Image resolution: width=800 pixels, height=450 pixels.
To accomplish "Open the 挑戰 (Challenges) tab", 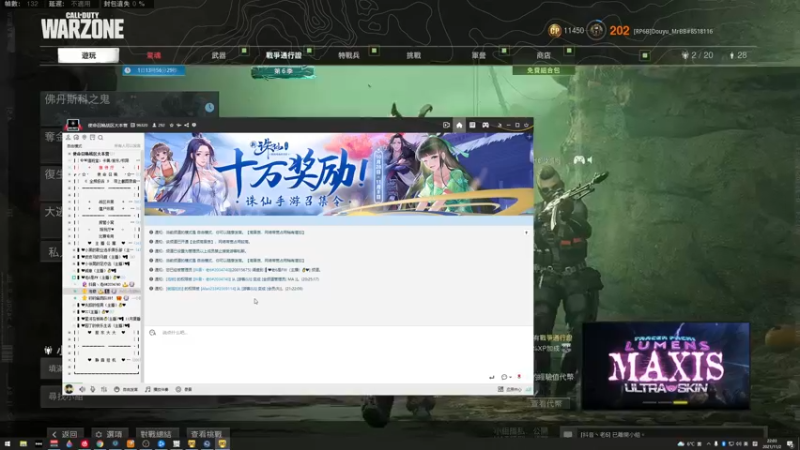I will click(x=414, y=55).
